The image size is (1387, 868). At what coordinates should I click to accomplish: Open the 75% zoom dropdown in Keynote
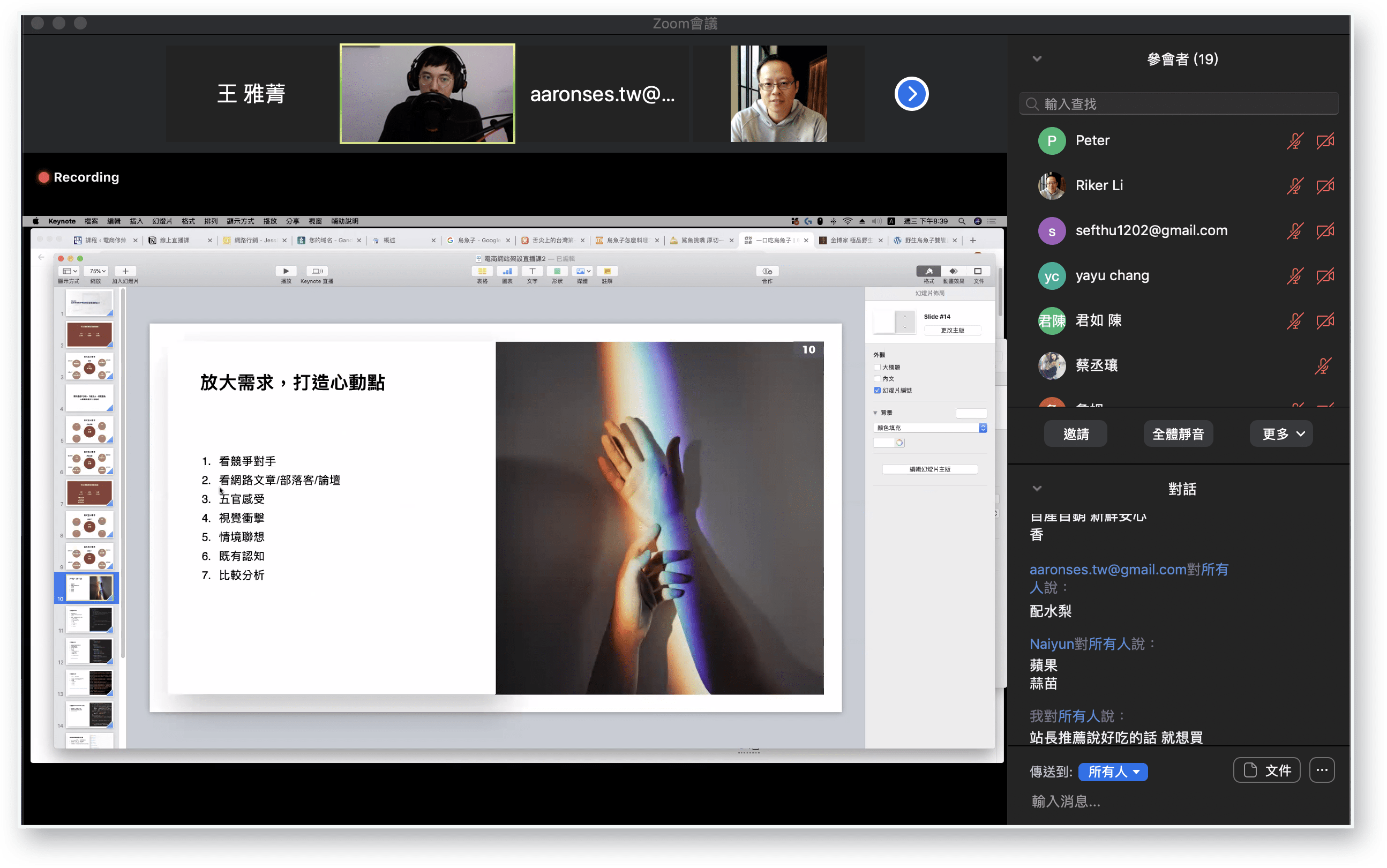(x=97, y=271)
